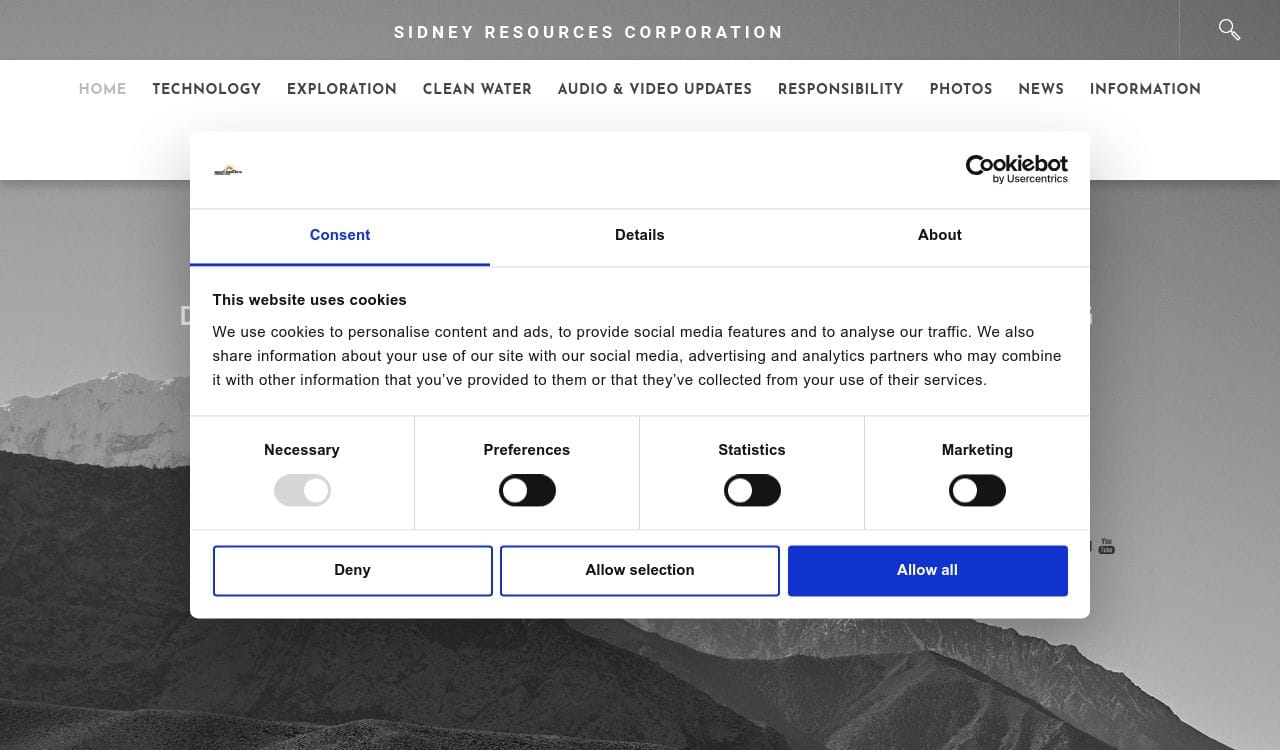
Task: Click Sidney Resources Corporation site title
Action: 589,32
